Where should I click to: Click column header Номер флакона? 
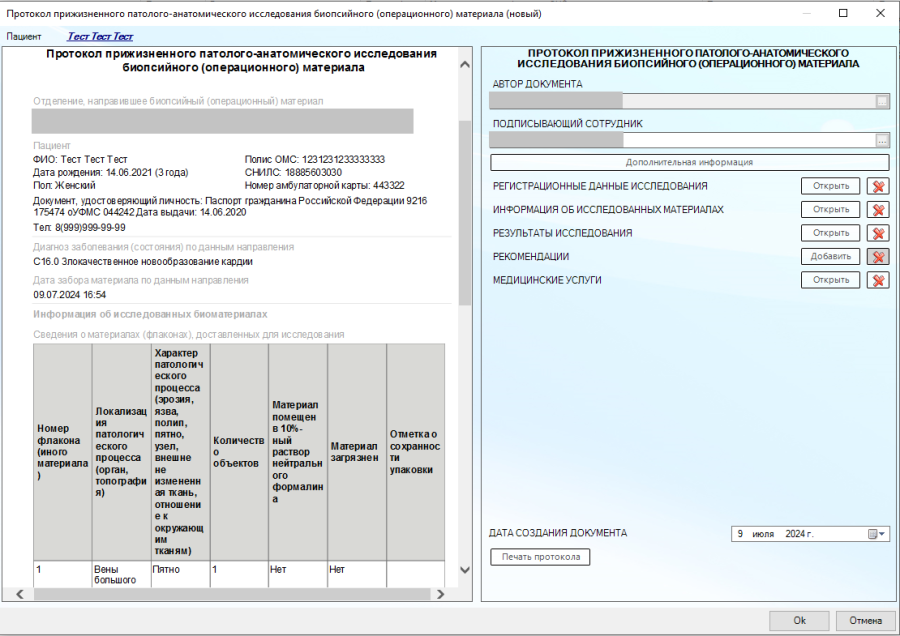tap(62, 452)
